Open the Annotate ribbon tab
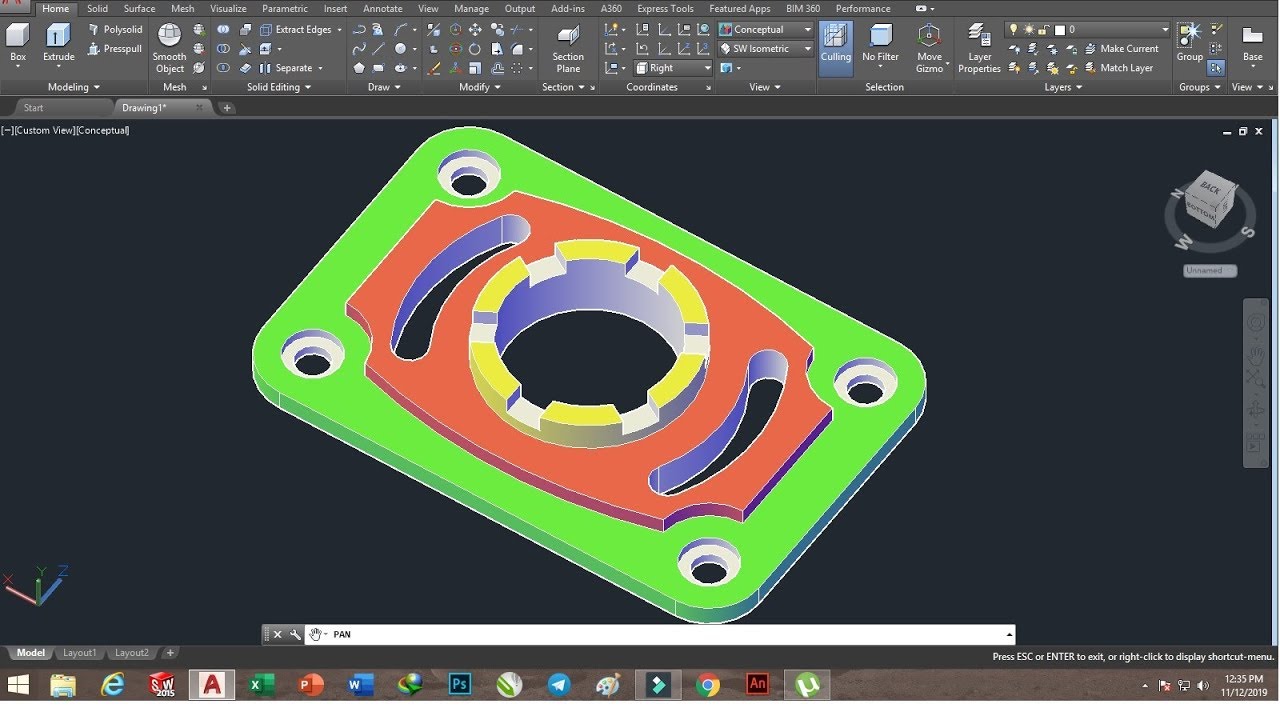Image resolution: width=1280 pixels, height=720 pixels. point(382,8)
